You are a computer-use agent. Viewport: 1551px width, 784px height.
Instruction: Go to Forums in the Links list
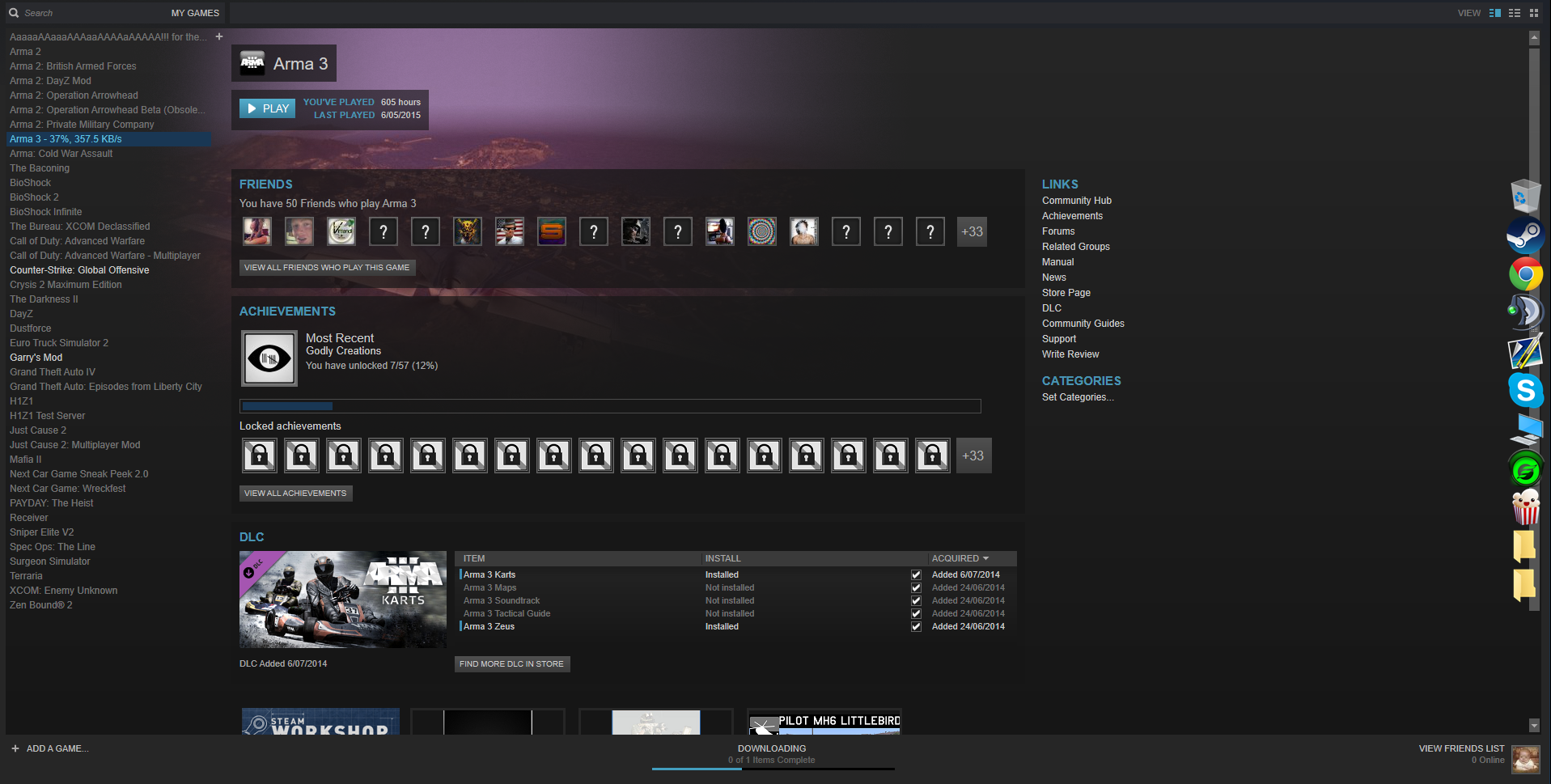[x=1058, y=231]
